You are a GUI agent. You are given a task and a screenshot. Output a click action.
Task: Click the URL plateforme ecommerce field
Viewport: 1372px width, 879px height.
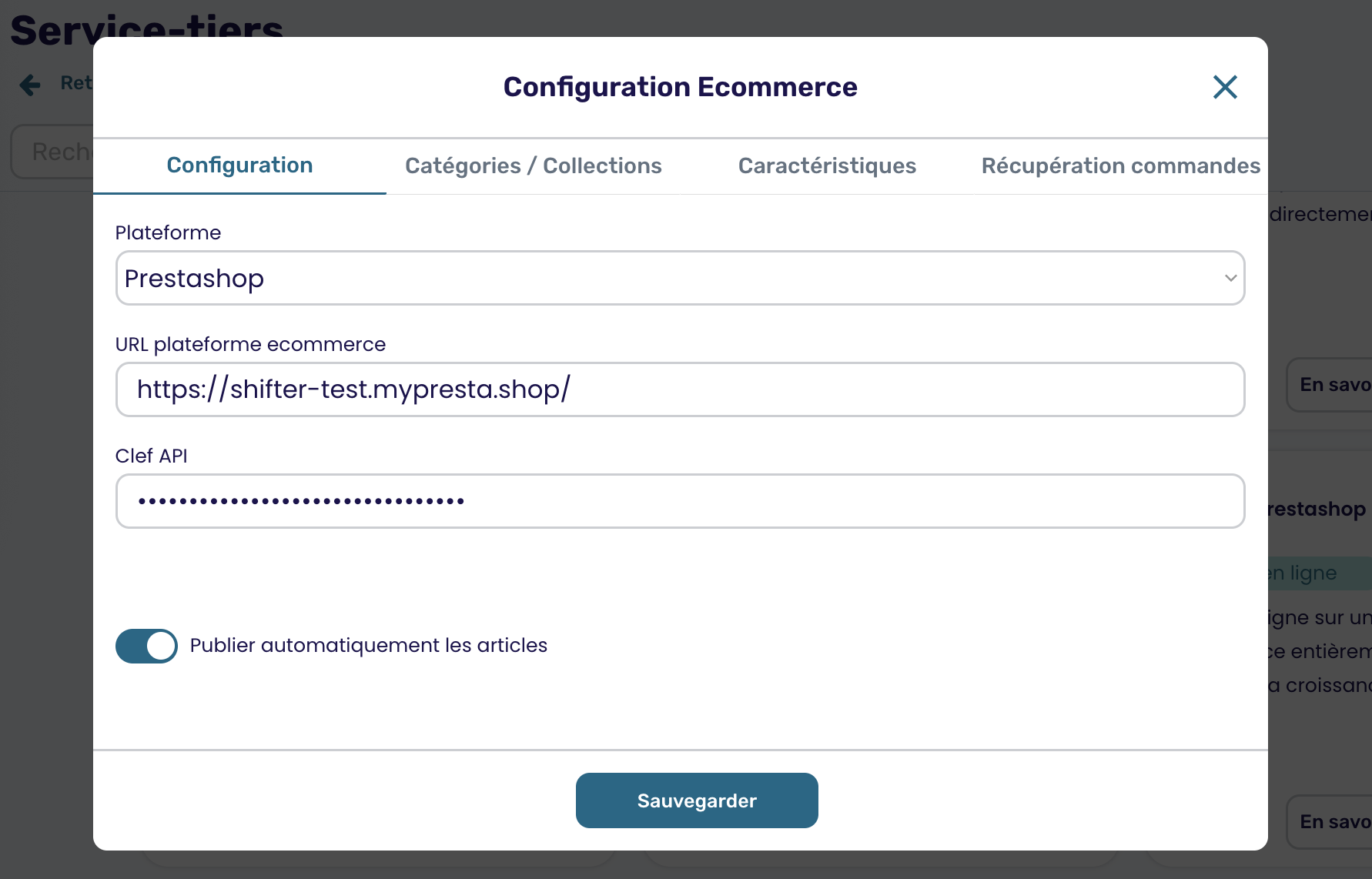pyautogui.click(x=681, y=389)
